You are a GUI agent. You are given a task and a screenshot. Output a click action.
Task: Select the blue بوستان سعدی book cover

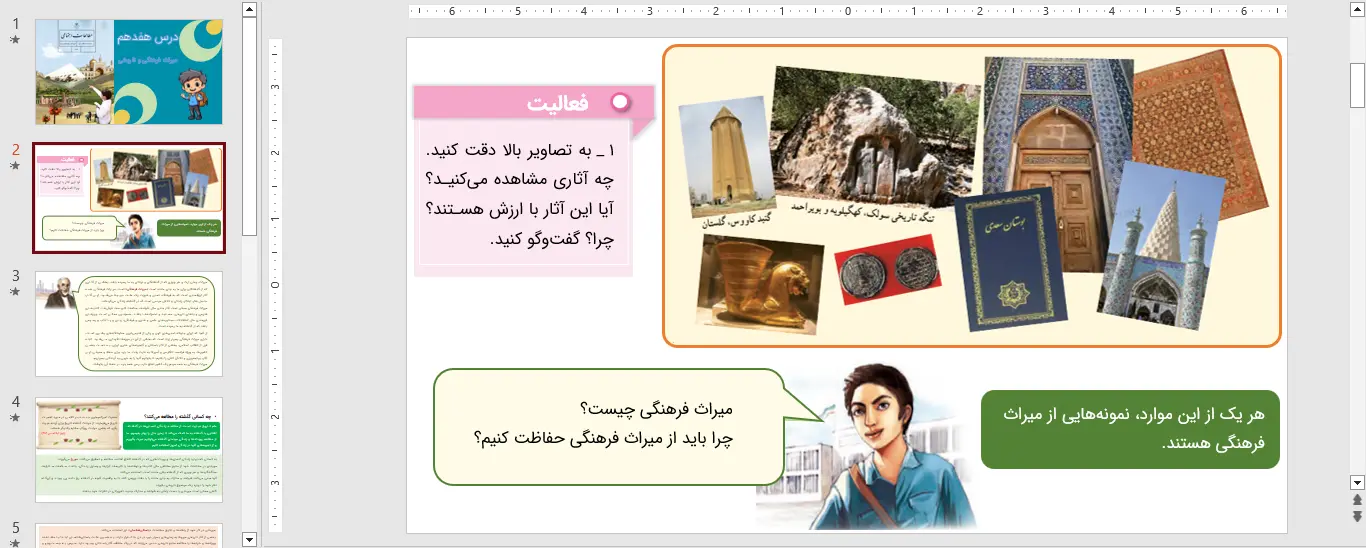(1010, 260)
